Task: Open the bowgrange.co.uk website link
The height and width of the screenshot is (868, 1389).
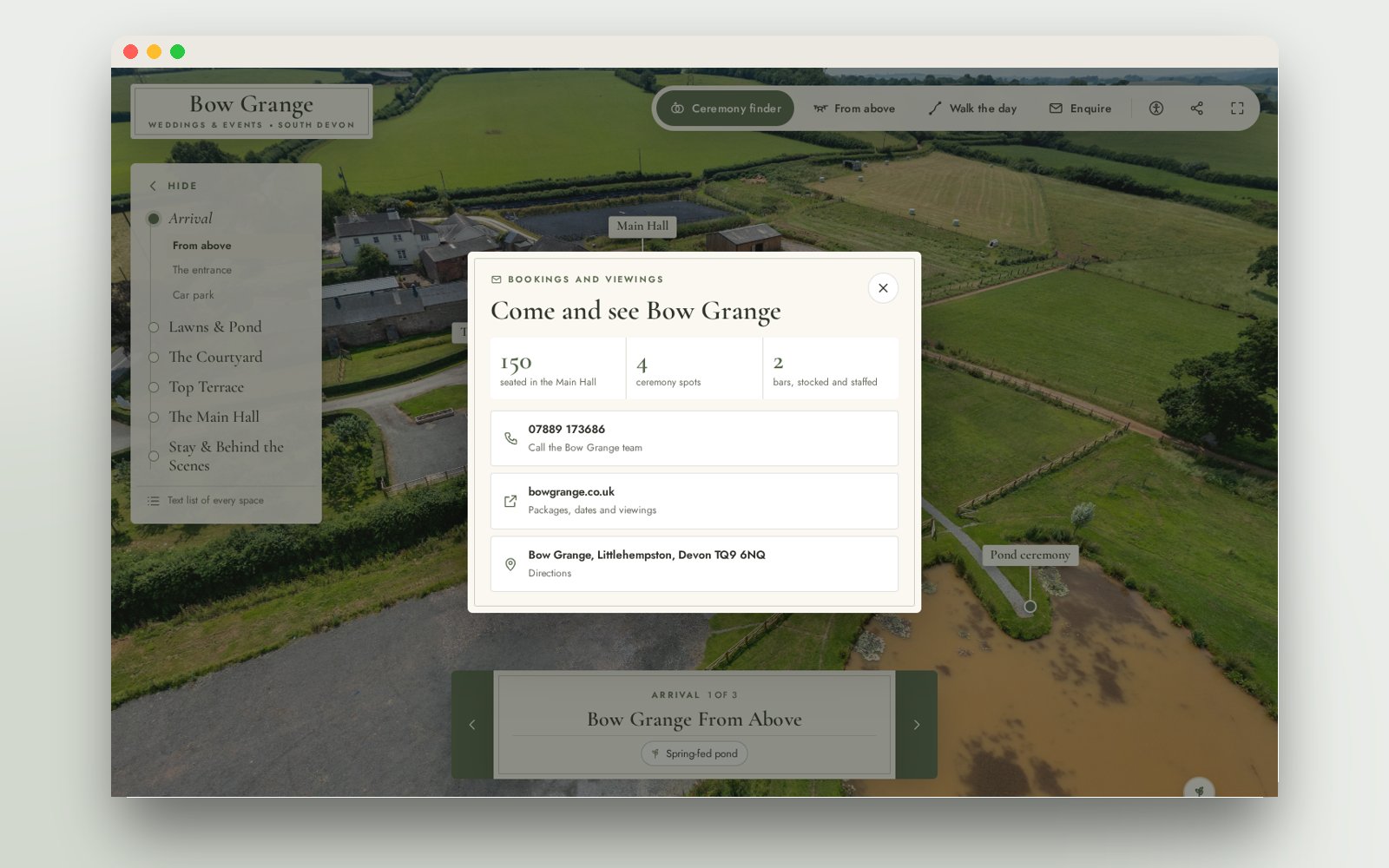Action: [x=694, y=501]
